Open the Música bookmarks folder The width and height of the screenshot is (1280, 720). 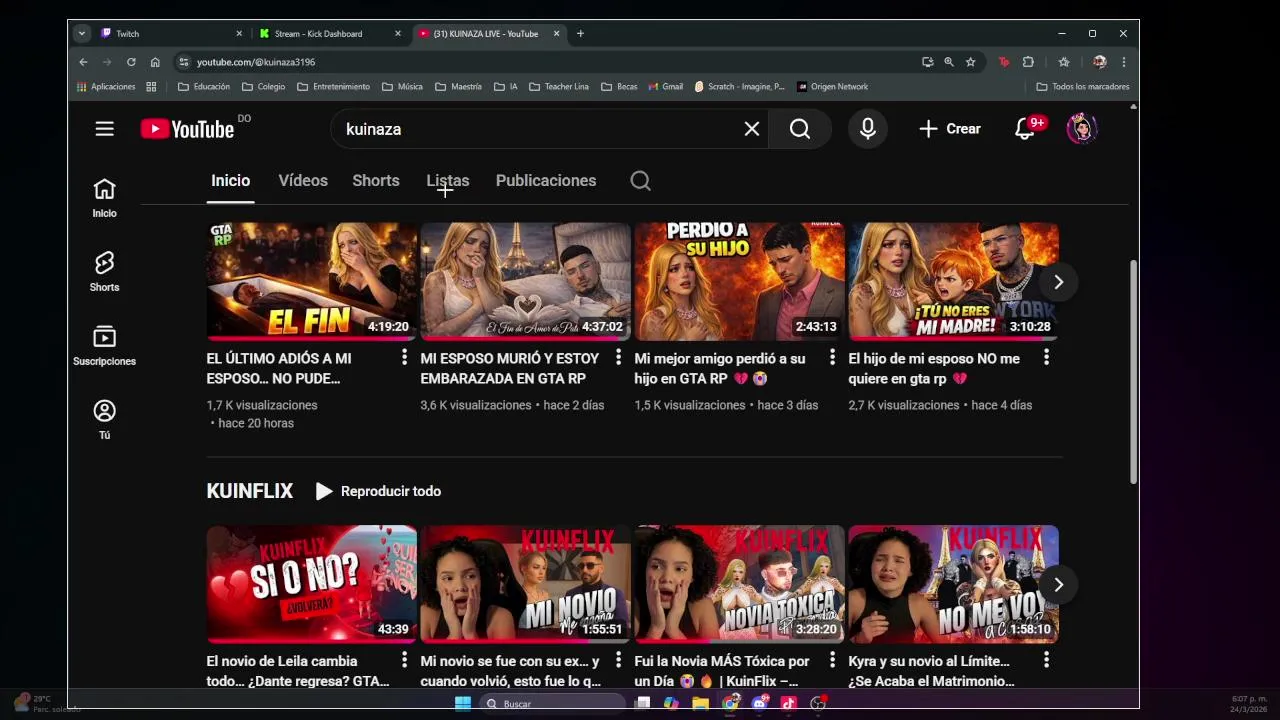point(402,87)
